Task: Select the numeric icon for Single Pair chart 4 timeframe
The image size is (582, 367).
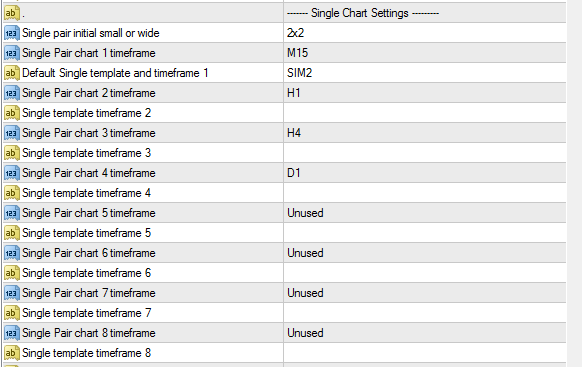Action: click(11, 173)
